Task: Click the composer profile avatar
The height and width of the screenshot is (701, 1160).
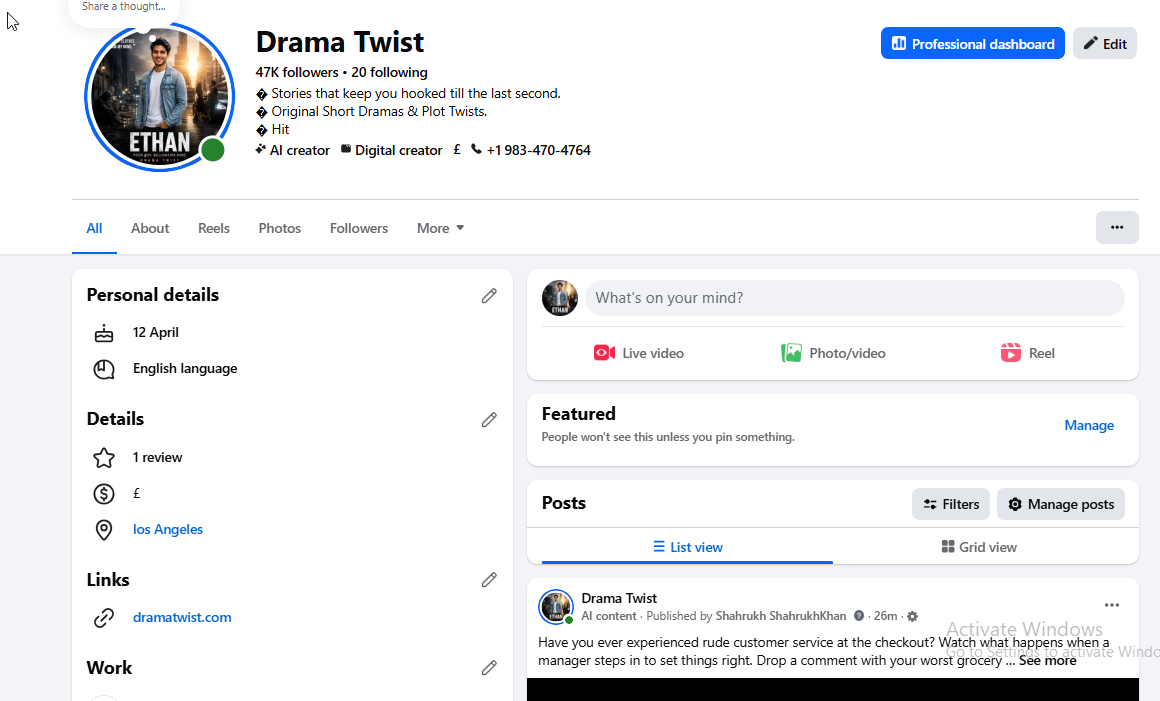Action: click(559, 298)
